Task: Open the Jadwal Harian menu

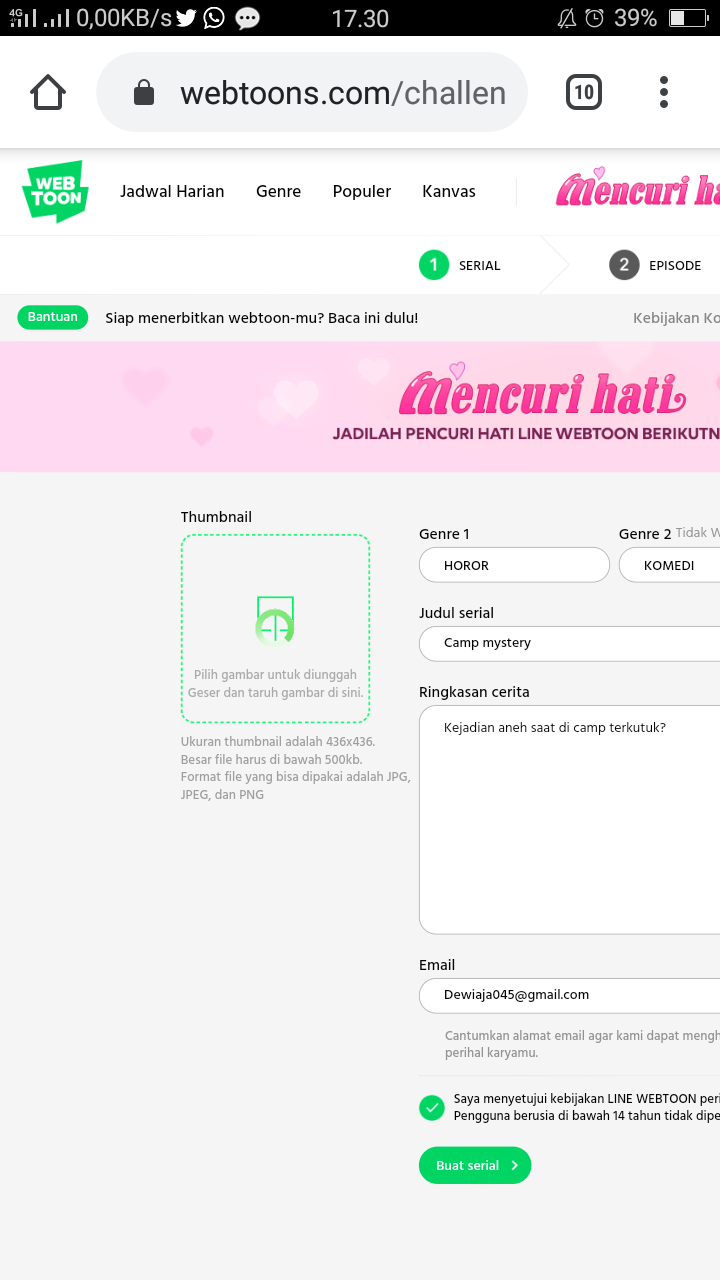Action: pos(172,191)
